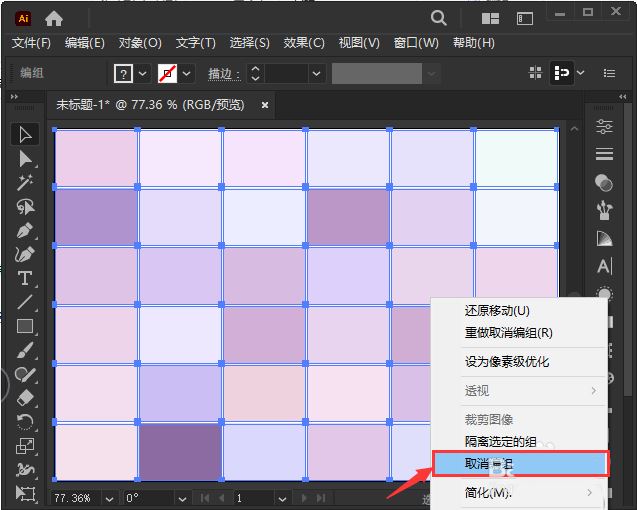Expand the align-to options arrow
The width and height of the screenshot is (637, 510).
pos(581,73)
